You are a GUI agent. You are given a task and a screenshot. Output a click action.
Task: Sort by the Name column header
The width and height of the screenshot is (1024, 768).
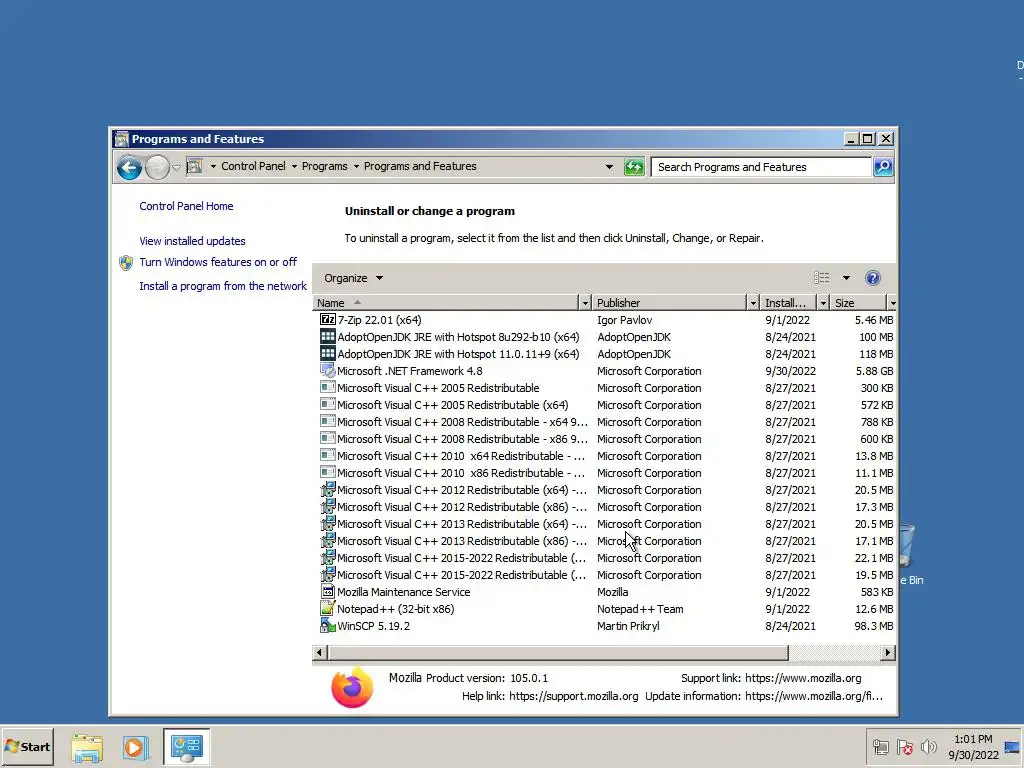tap(445, 303)
